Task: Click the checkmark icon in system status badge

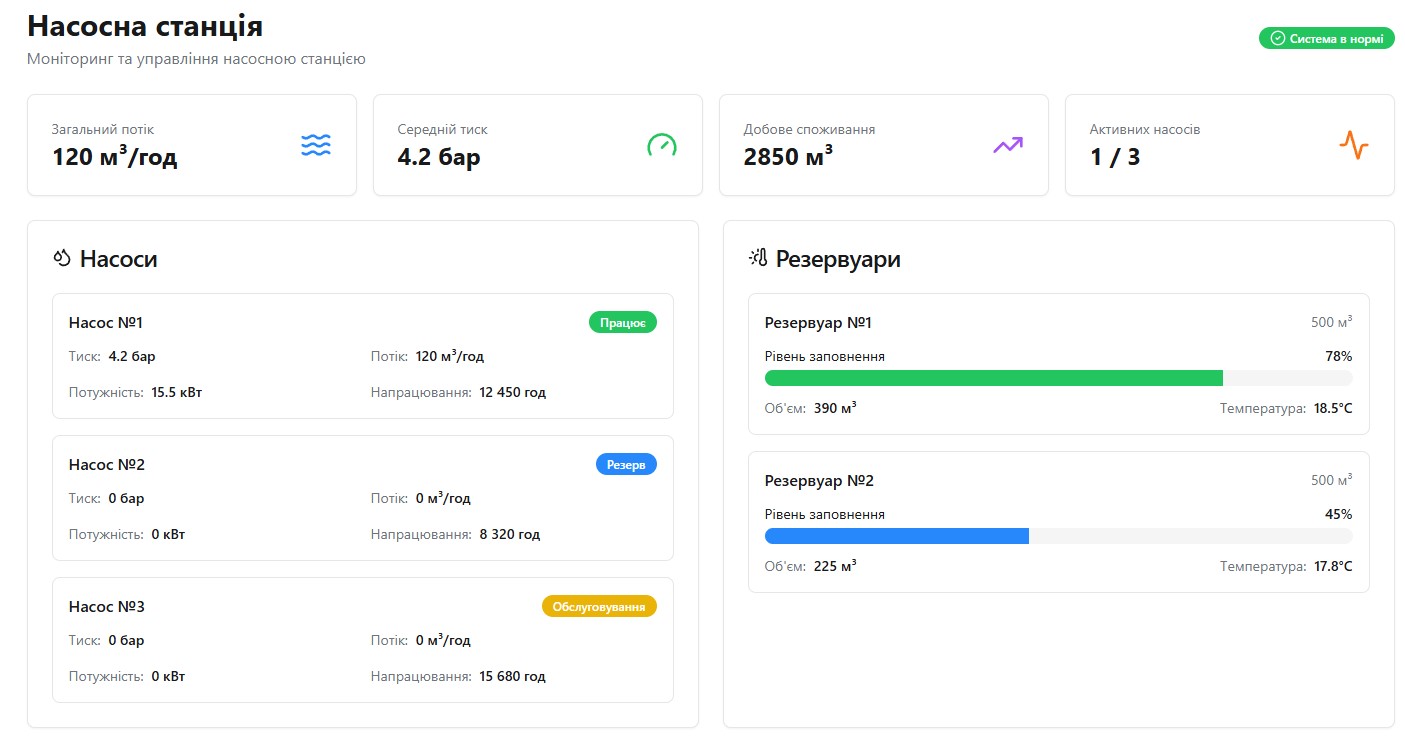Action: click(x=1278, y=37)
